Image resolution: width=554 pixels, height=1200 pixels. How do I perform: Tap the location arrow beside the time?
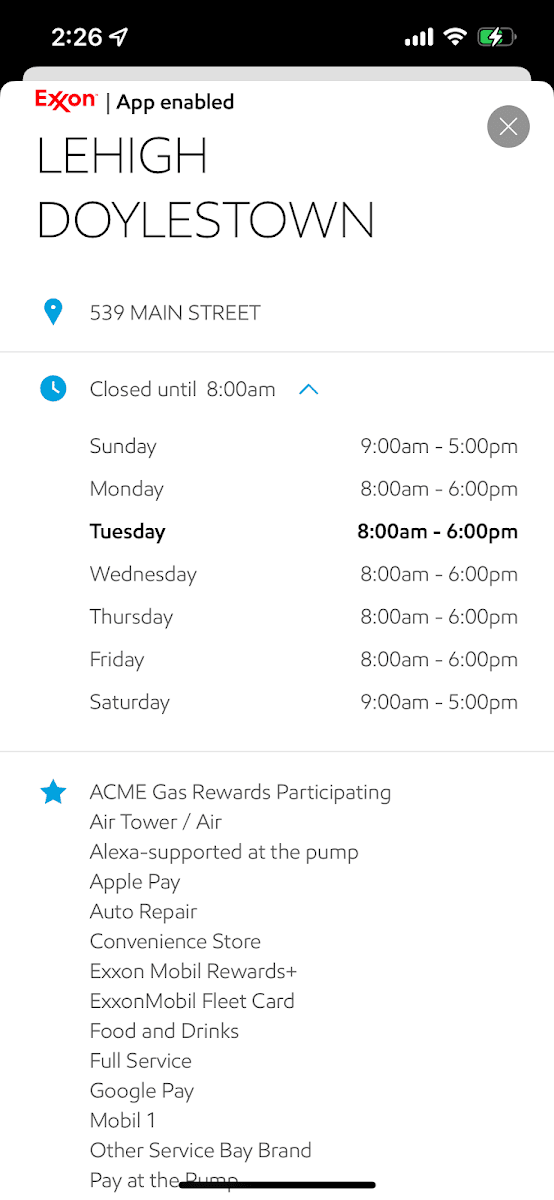tap(120, 38)
